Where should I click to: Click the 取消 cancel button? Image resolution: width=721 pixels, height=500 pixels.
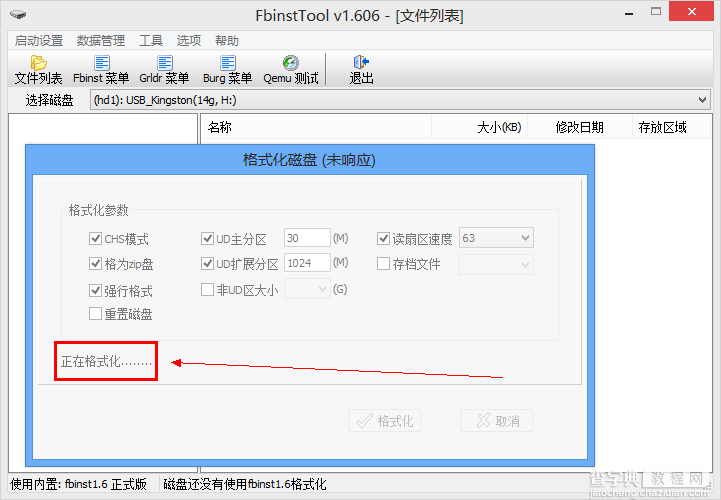497,420
